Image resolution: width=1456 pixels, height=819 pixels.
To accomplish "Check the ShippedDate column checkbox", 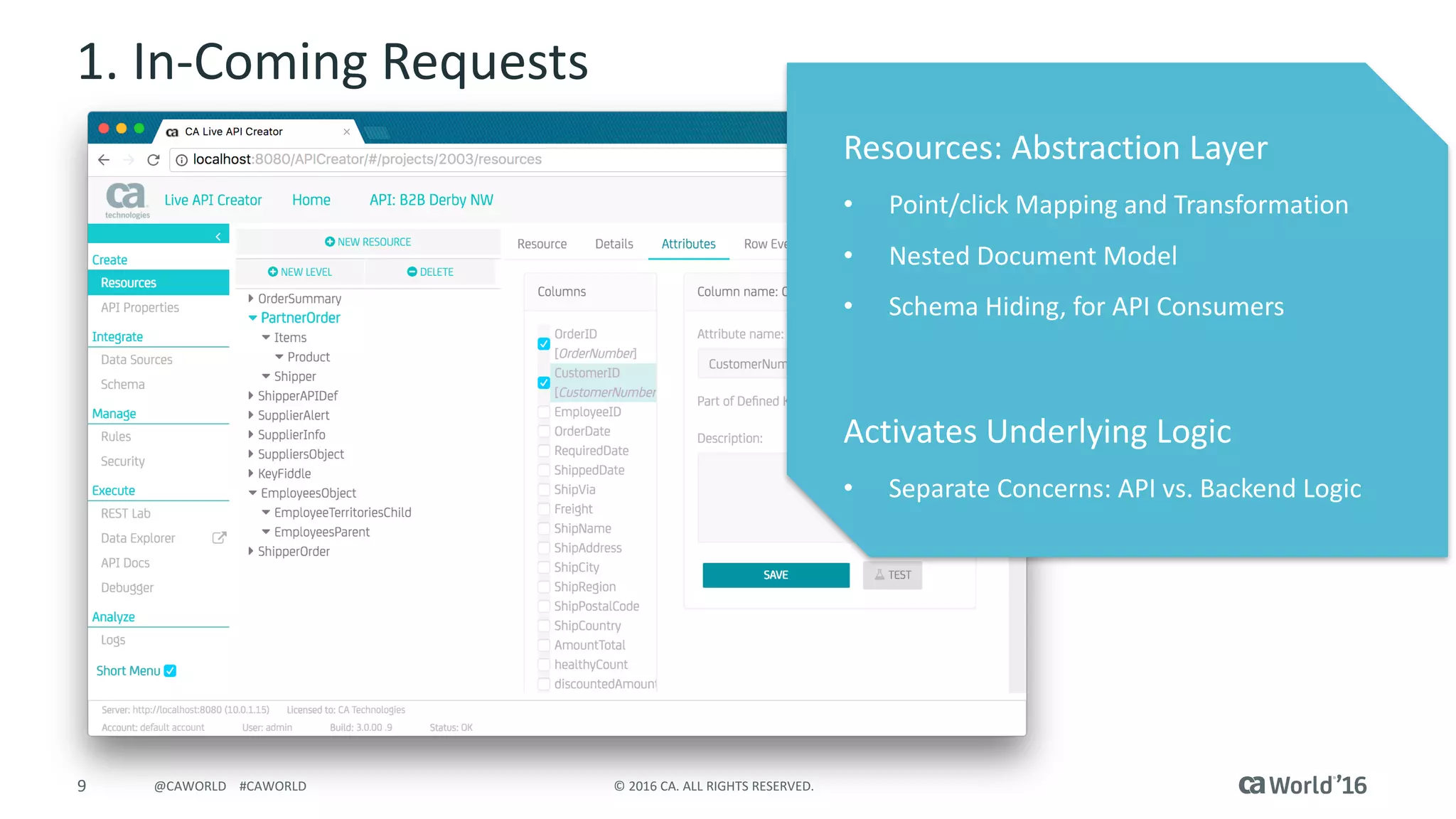I will 544,470.
